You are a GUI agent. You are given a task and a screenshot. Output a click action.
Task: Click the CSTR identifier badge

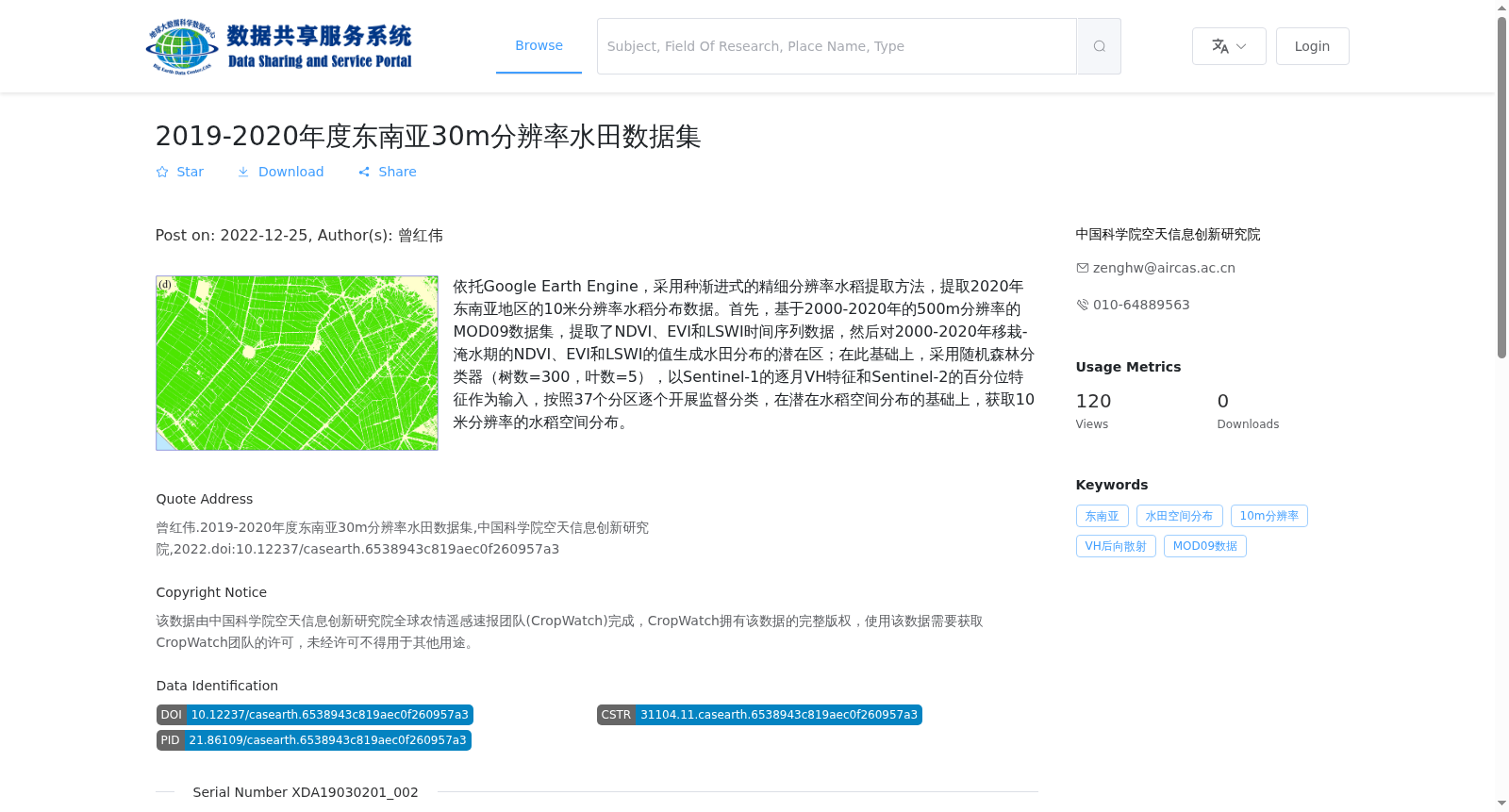click(x=759, y=715)
